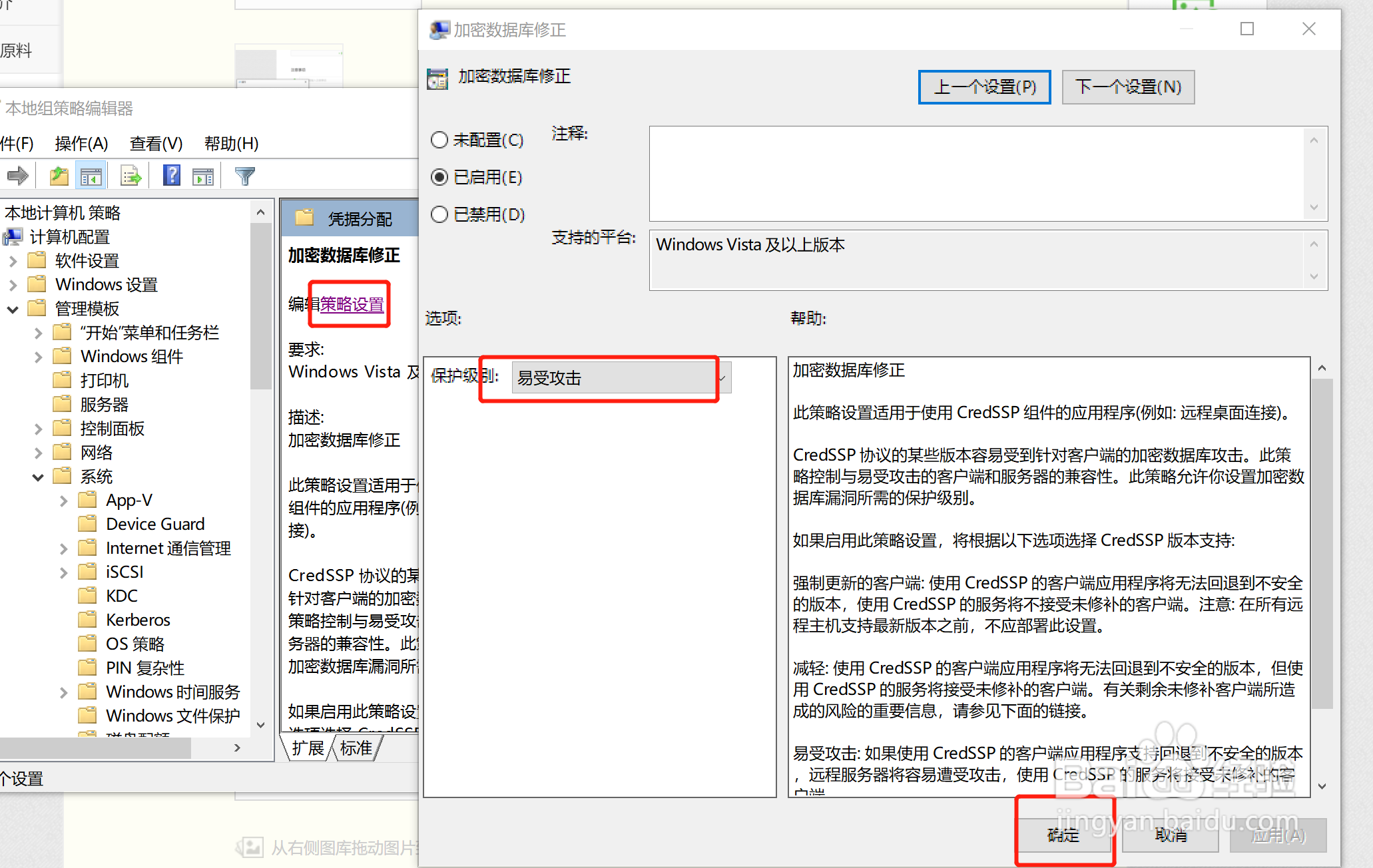The width and height of the screenshot is (1373, 868).
Task: Click the Device Guard folder icon
Action: click(87, 524)
